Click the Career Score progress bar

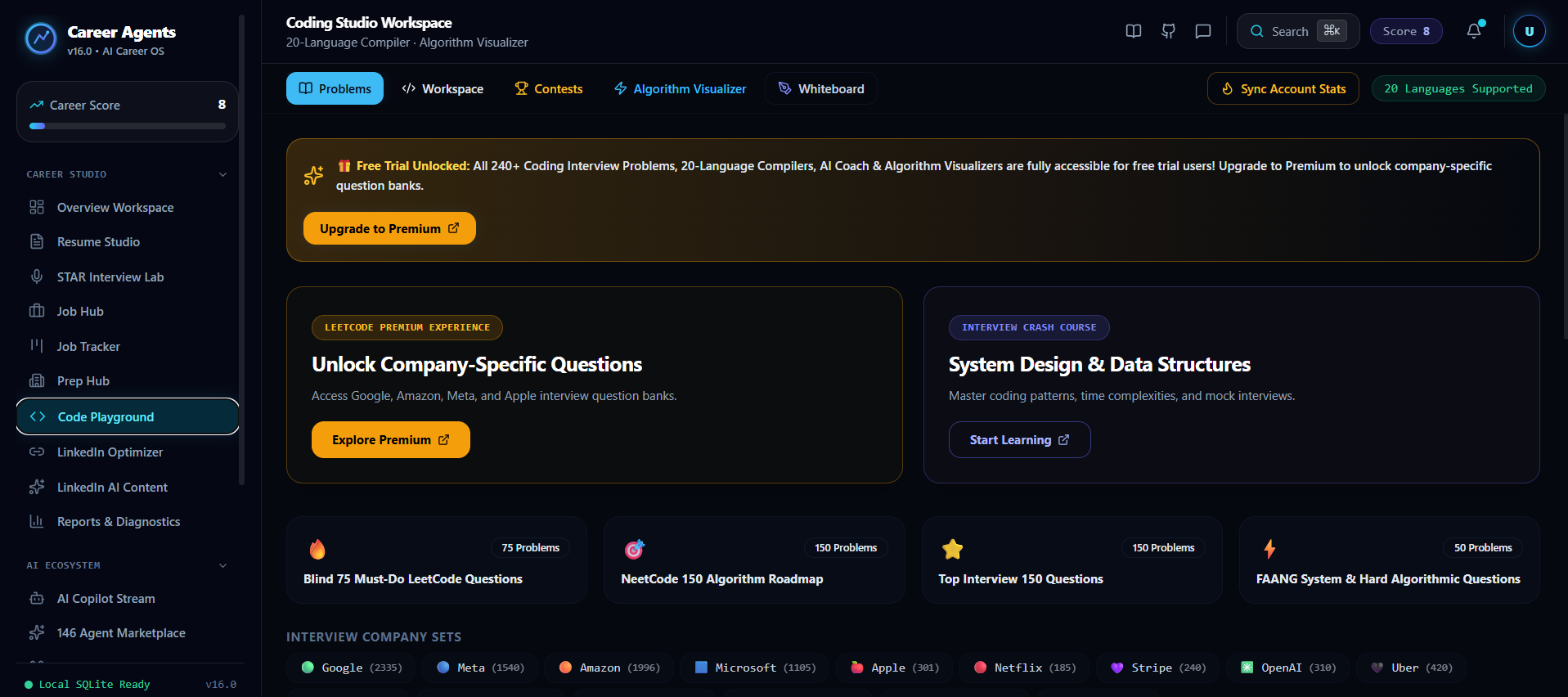click(128, 126)
